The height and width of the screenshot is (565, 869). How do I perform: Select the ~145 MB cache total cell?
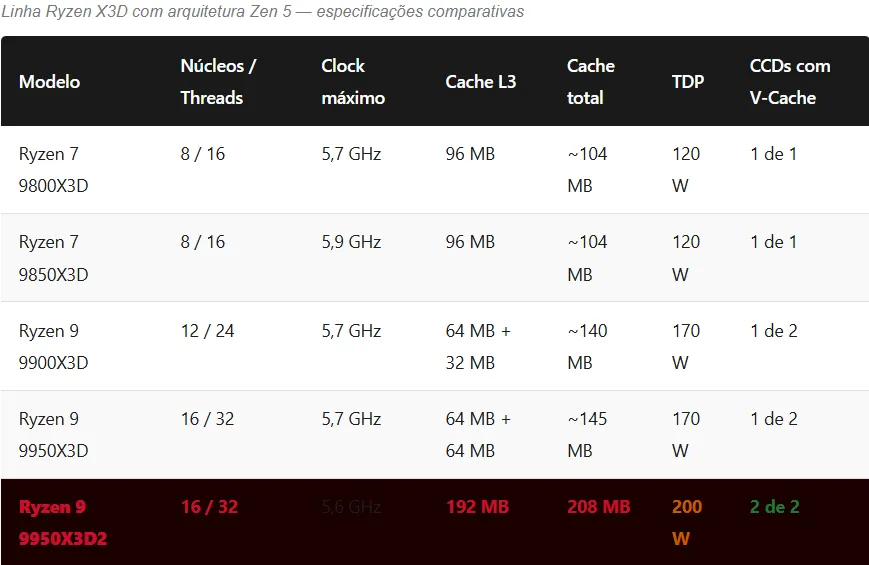(587, 434)
